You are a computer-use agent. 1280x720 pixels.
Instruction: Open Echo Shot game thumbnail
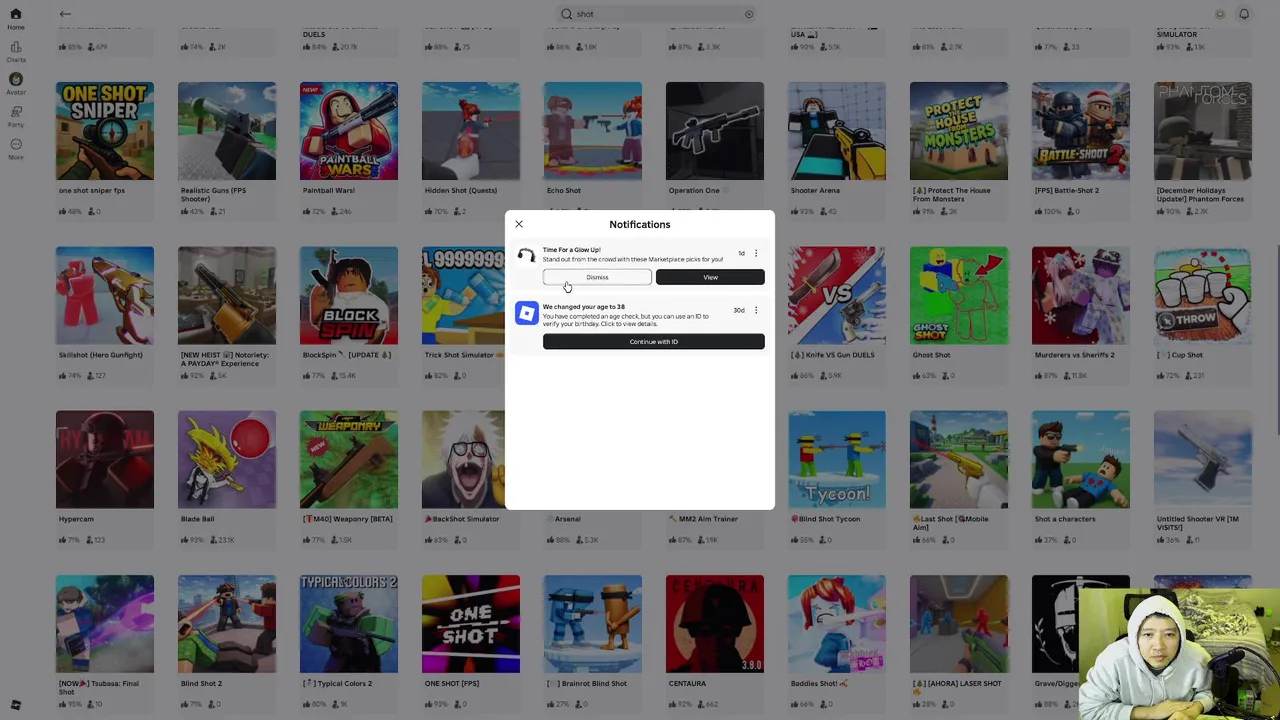(x=593, y=131)
